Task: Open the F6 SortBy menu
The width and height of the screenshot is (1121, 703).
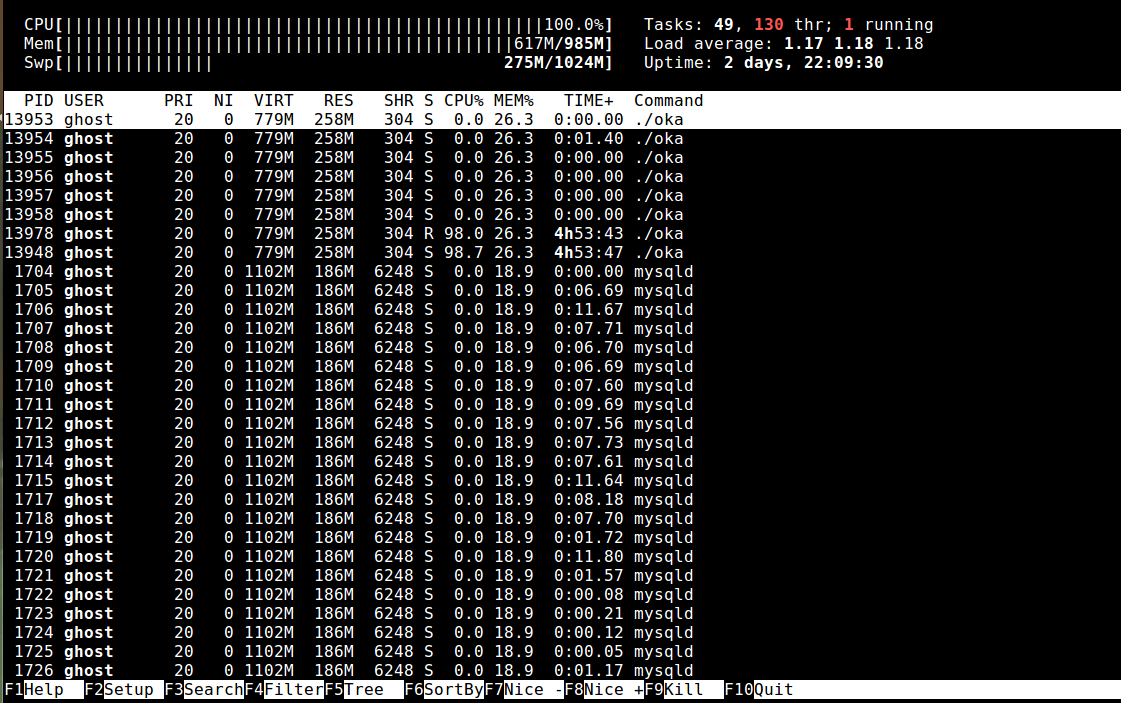Action: point(453,690)
